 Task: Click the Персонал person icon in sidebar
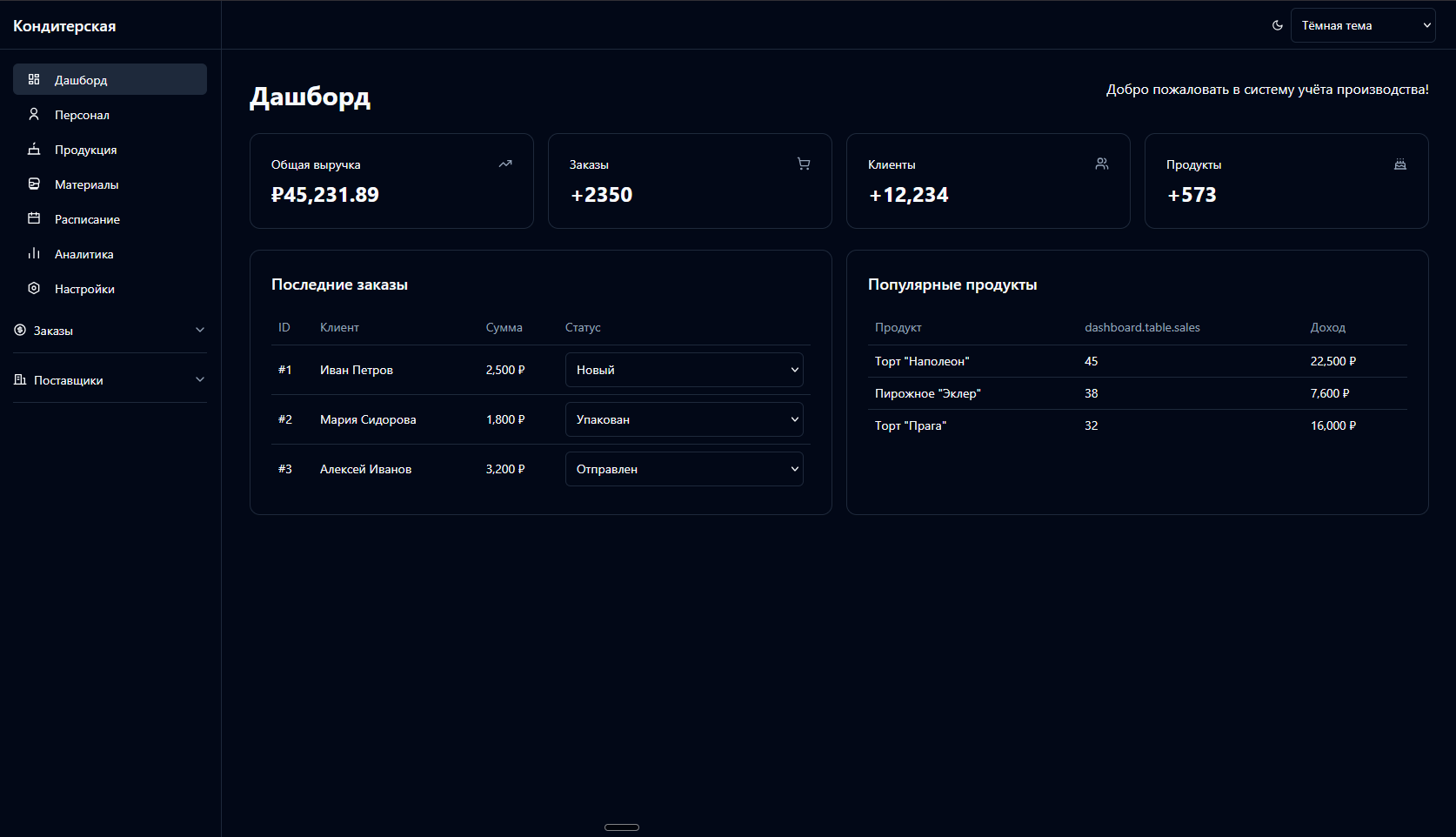[34, 114]
